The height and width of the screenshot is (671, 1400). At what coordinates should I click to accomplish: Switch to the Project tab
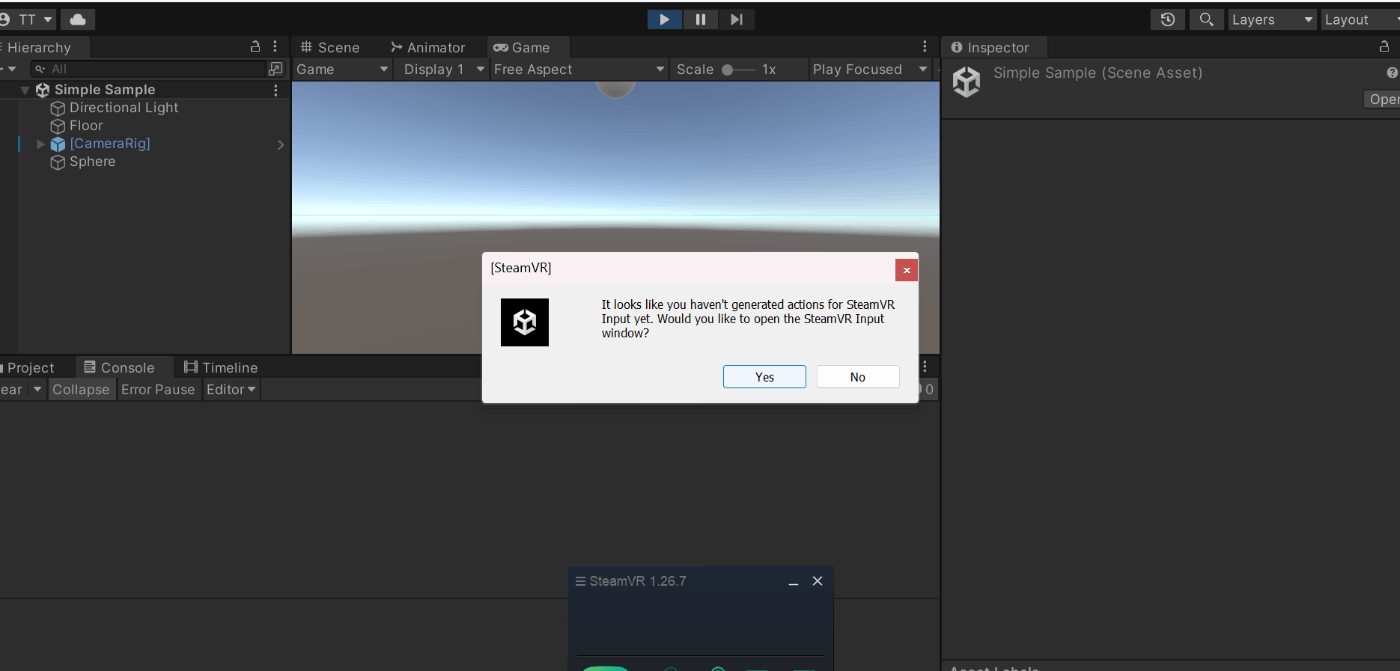(31, 367)
